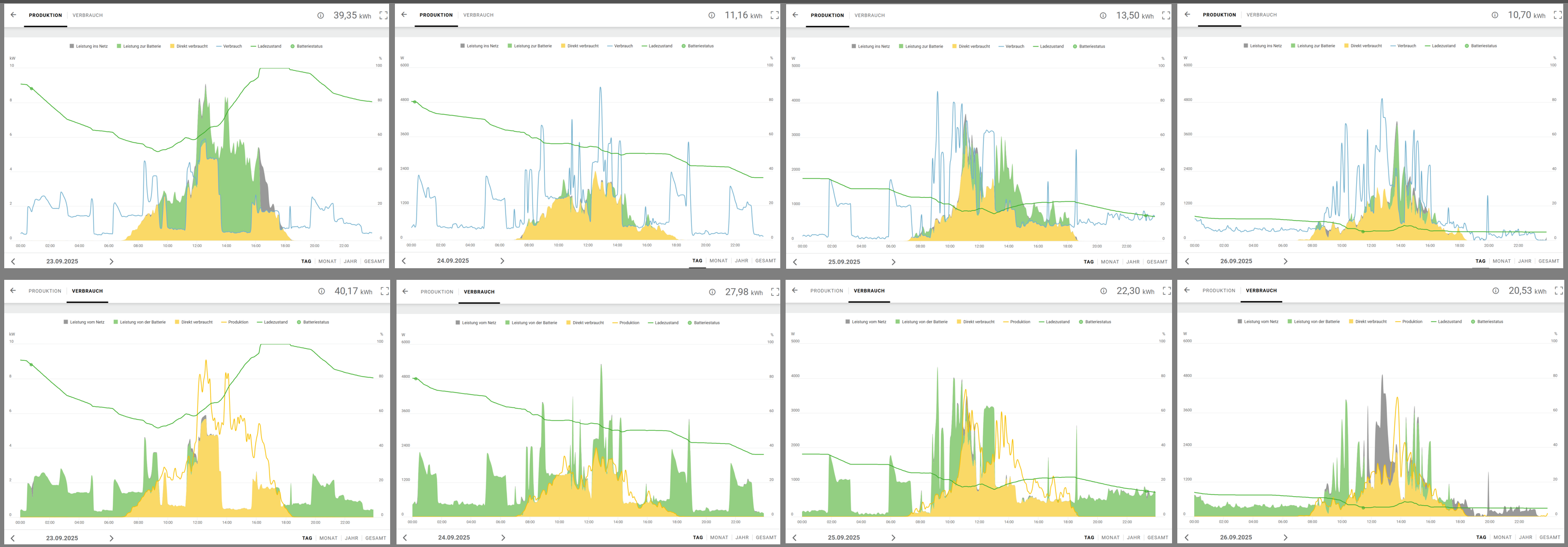Select GESAMT view in 20,53 kWh panel

point(1549,538)
